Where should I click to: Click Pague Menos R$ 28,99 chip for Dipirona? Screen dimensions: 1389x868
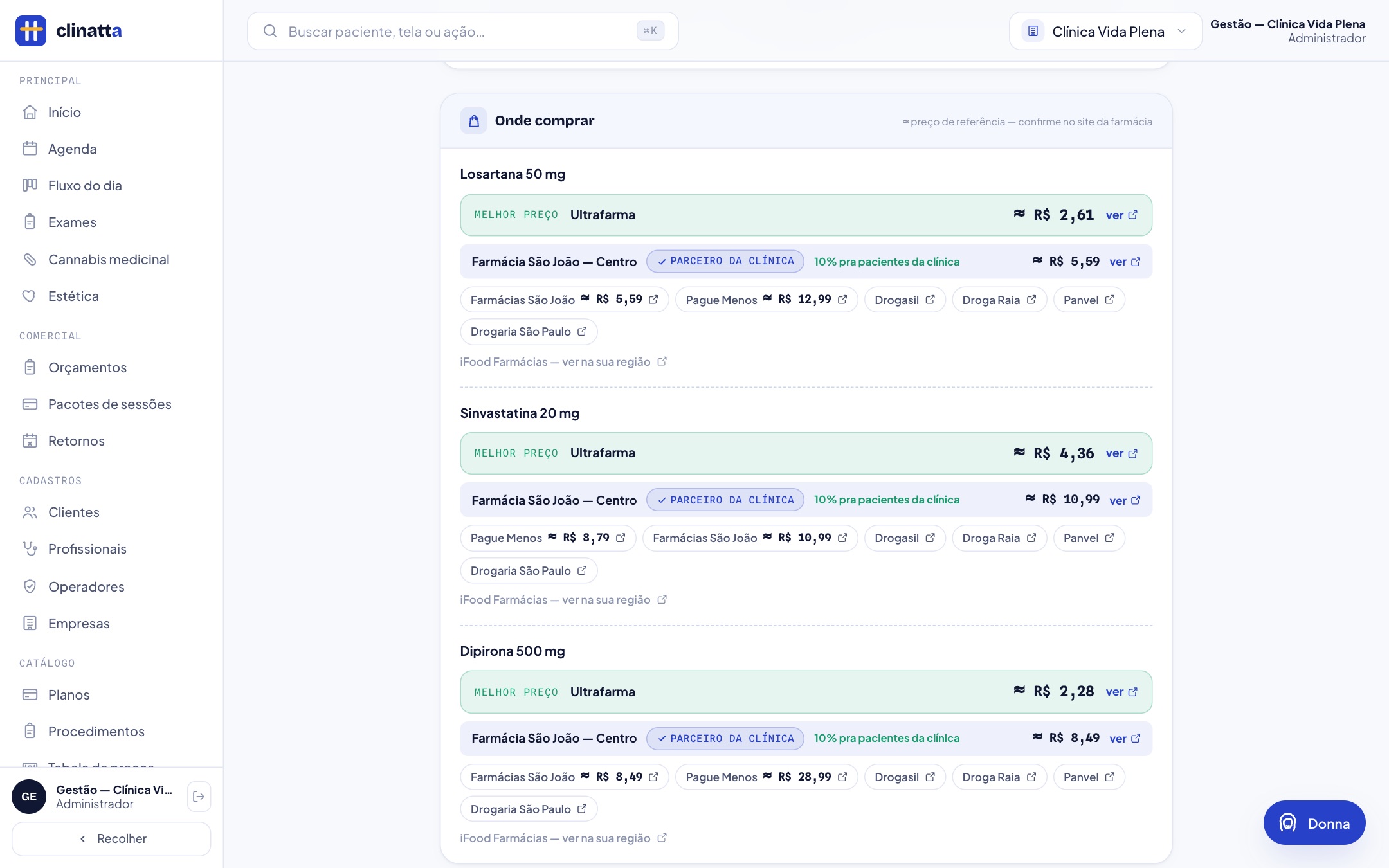(767, 777)
